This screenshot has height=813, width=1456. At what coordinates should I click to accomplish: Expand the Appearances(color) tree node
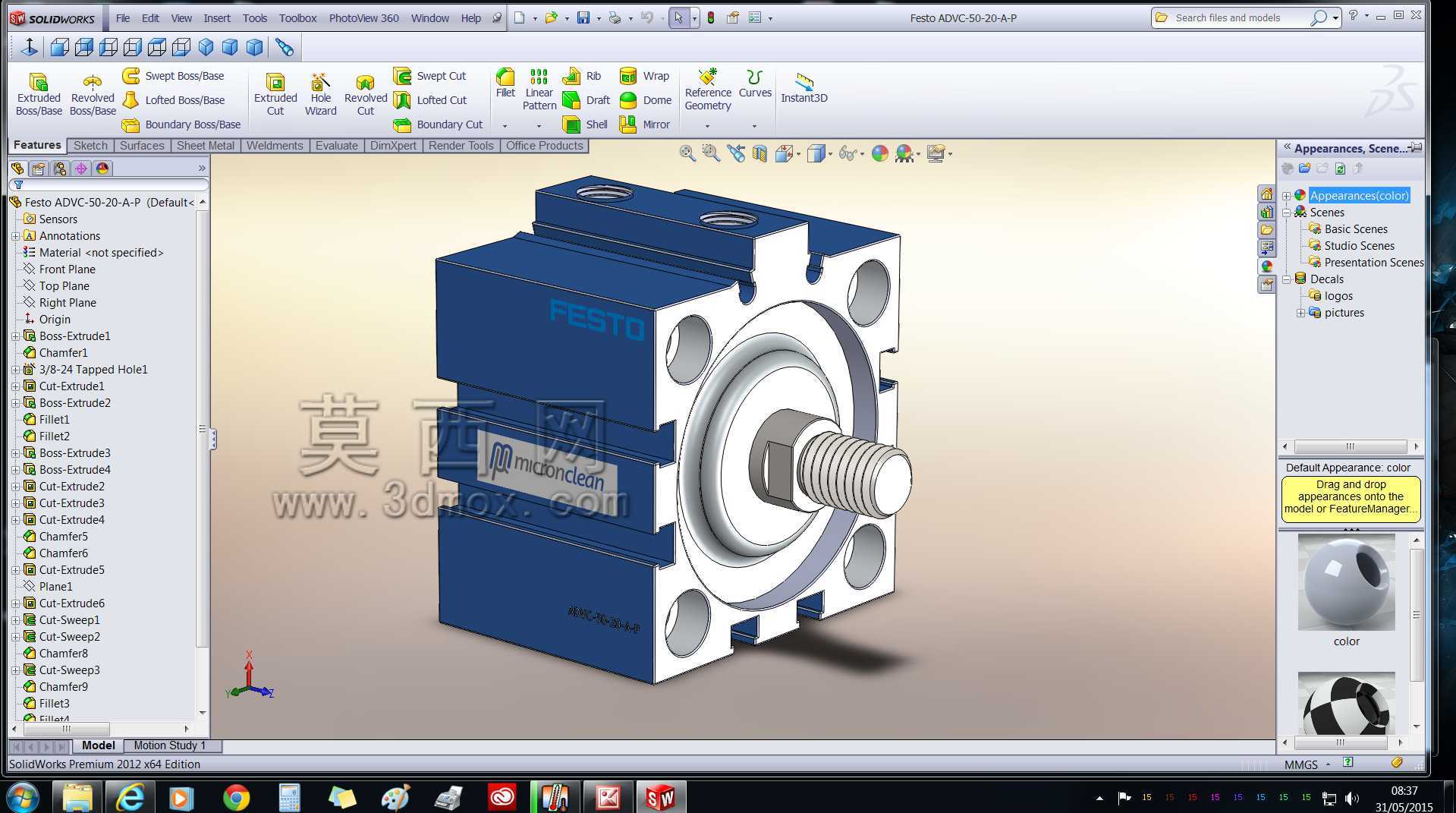tap(1287, 196)
